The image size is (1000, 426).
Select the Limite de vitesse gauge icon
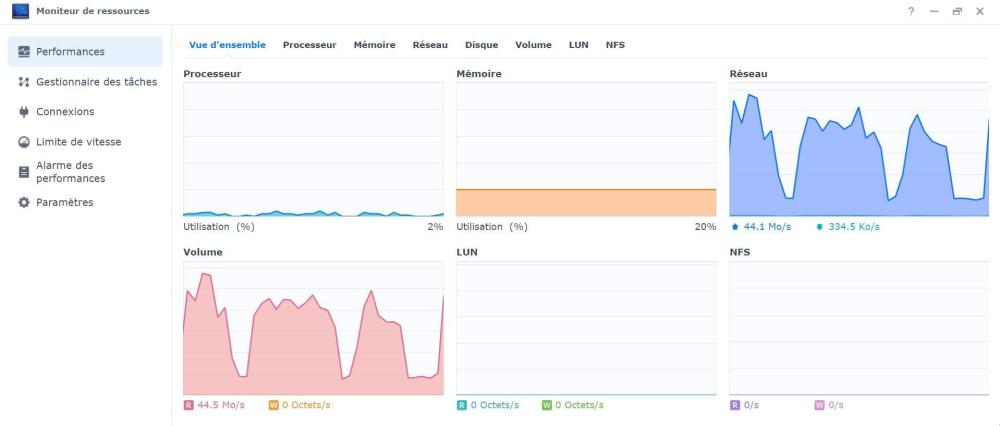point(24,142)
